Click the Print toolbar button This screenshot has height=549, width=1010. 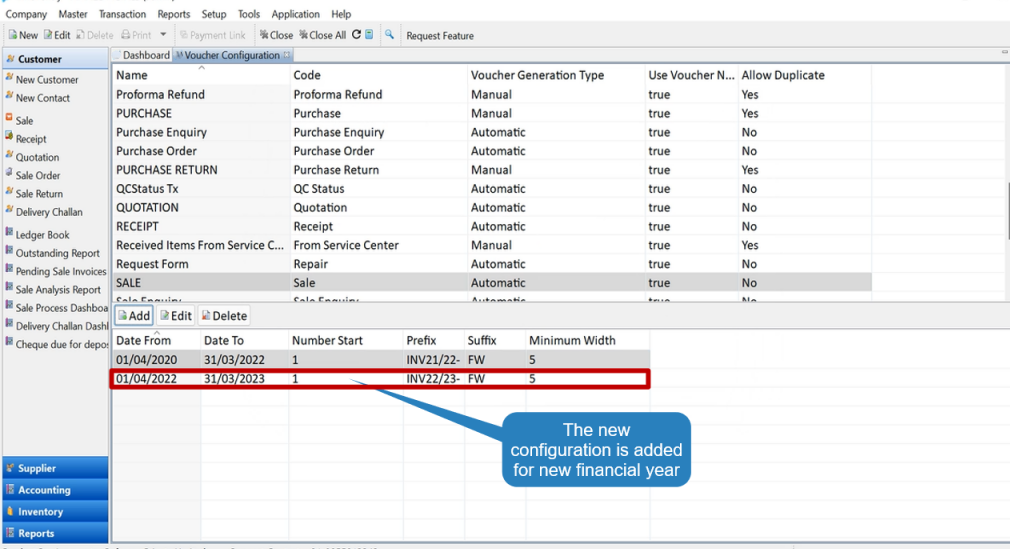pyautogui.click(x=137, y=35)
